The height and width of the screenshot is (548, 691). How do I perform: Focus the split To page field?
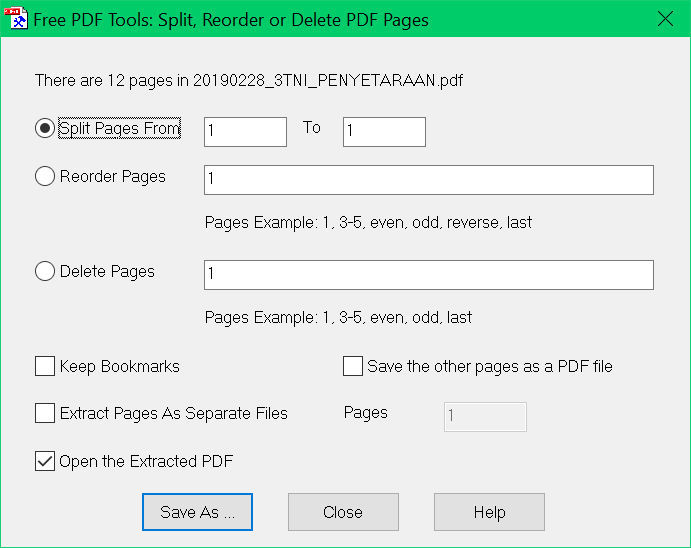(x=384, y=132)
